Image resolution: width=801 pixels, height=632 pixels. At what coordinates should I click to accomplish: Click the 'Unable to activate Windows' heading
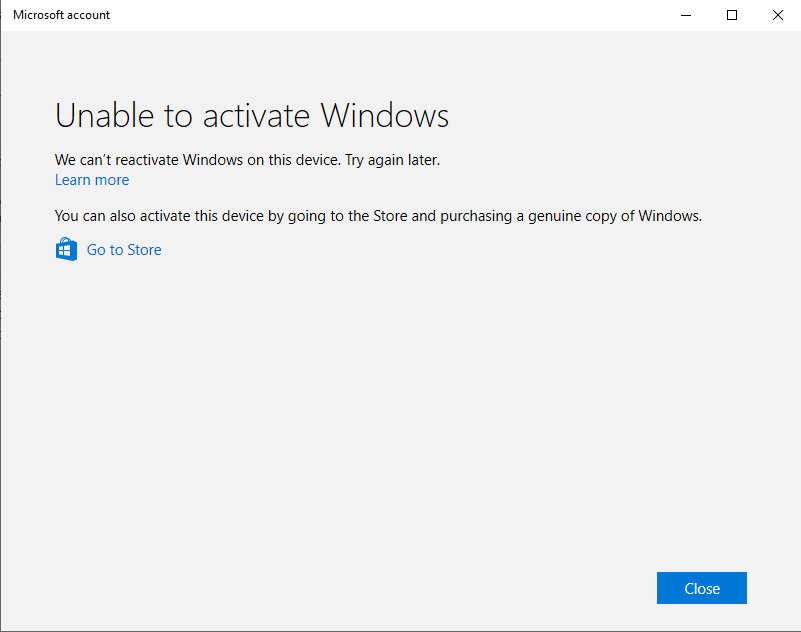tap(252, 115)
